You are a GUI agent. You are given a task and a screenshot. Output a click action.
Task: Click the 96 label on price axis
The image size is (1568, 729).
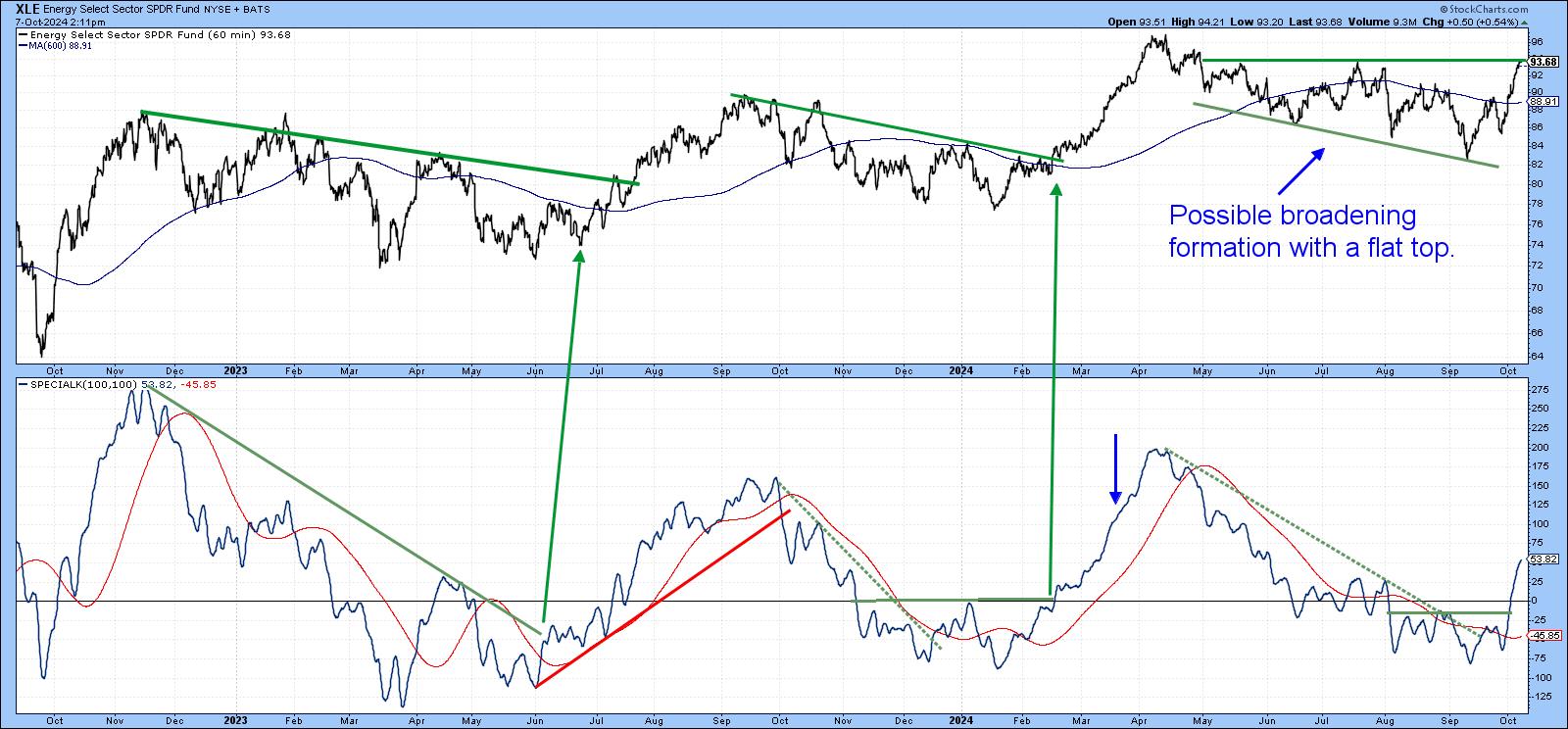click(1537, 41)
